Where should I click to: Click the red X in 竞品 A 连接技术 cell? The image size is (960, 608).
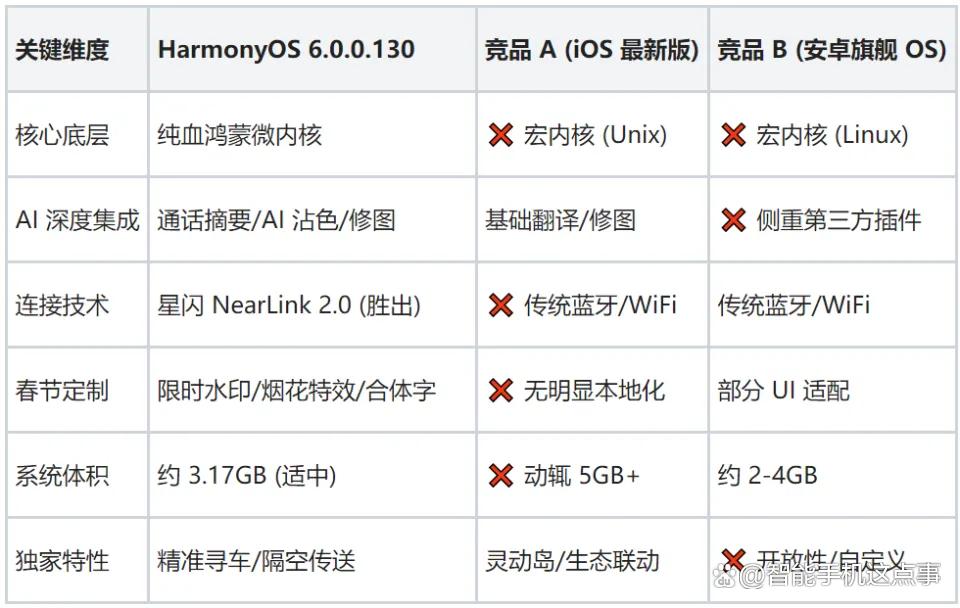pyautogui.click(x=501, y=305)
